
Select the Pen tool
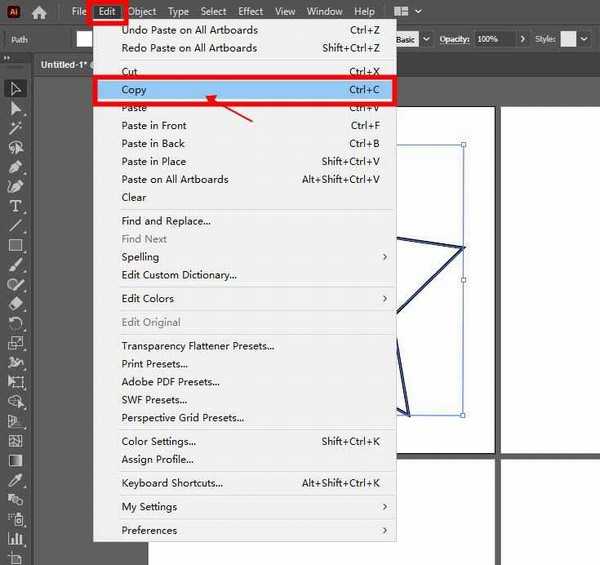(x=16, y=167)
